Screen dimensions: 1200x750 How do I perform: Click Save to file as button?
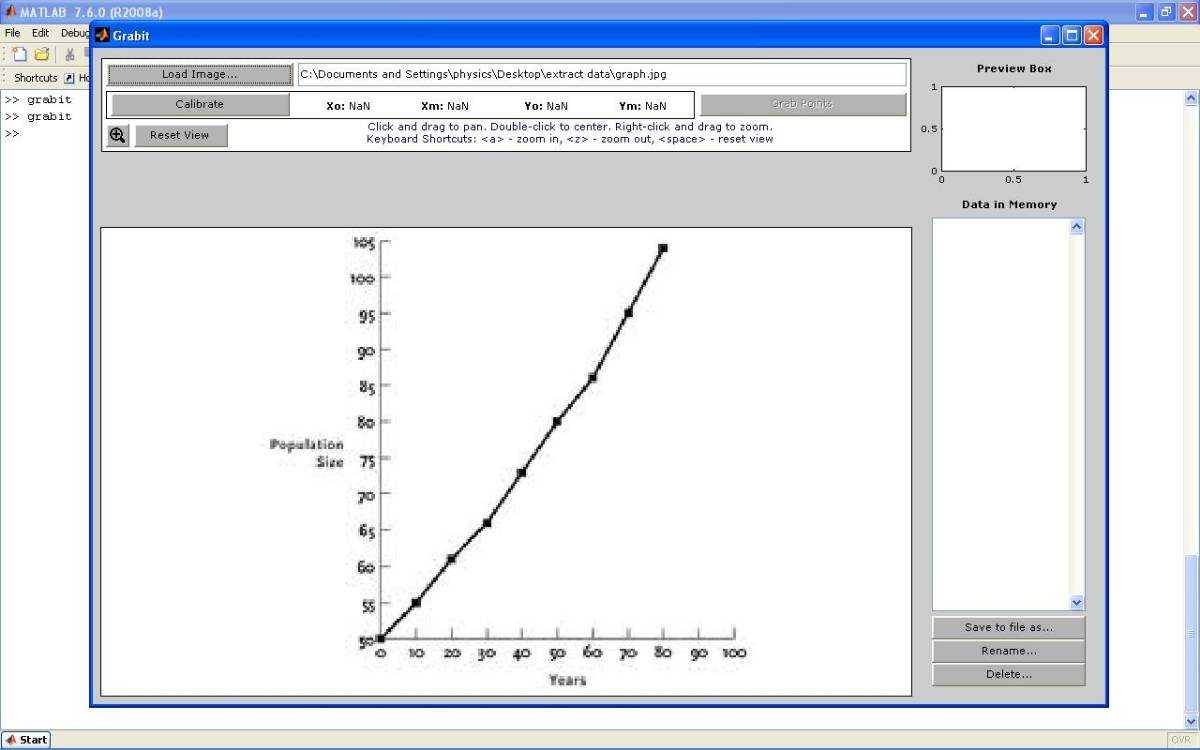(1007, 627)
